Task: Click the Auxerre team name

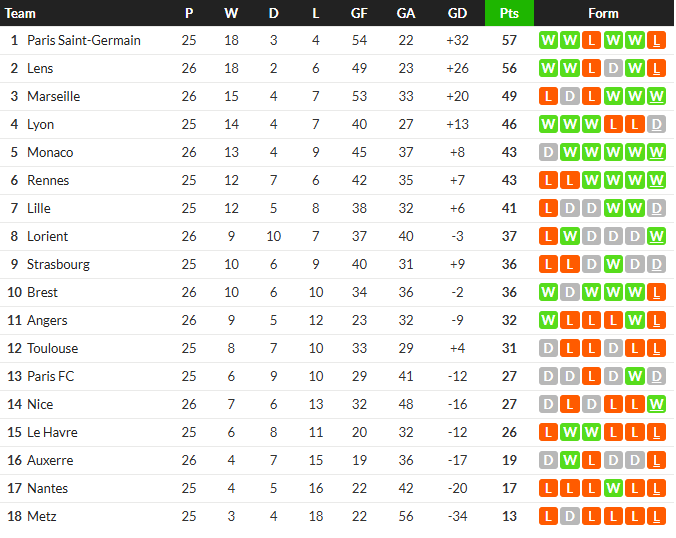Action: click(50, 460)
